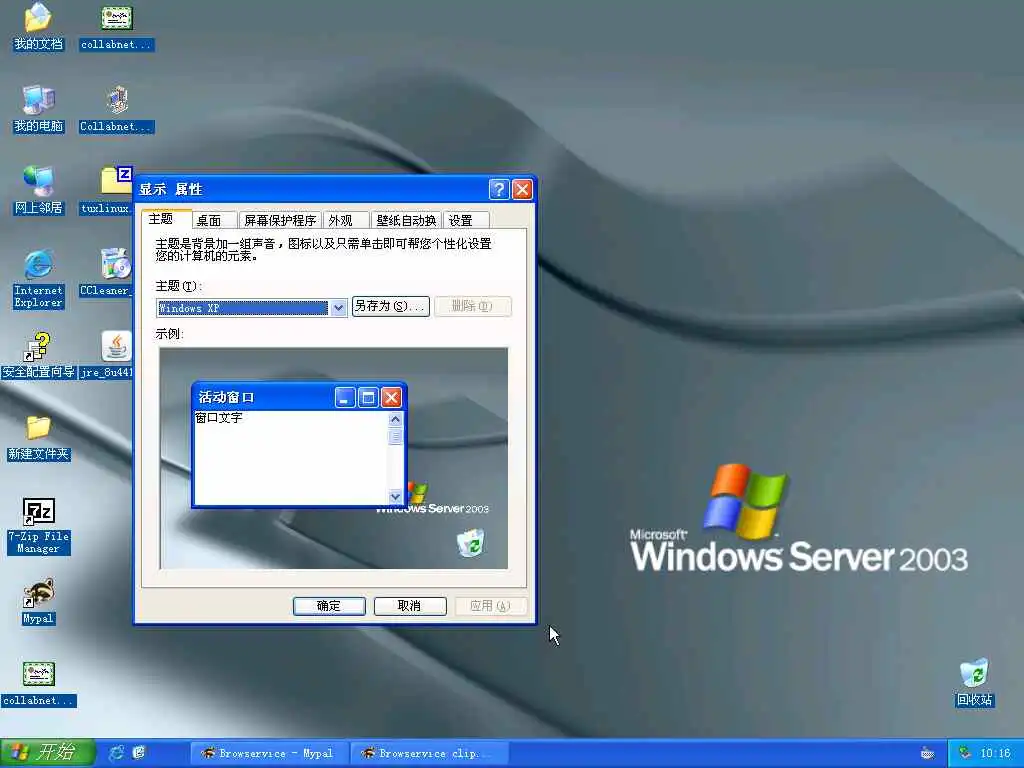The height and width of the screenshot is (768, 1024).
Task: Open the 壁纸自动换 tab
Action: point(406,220)
